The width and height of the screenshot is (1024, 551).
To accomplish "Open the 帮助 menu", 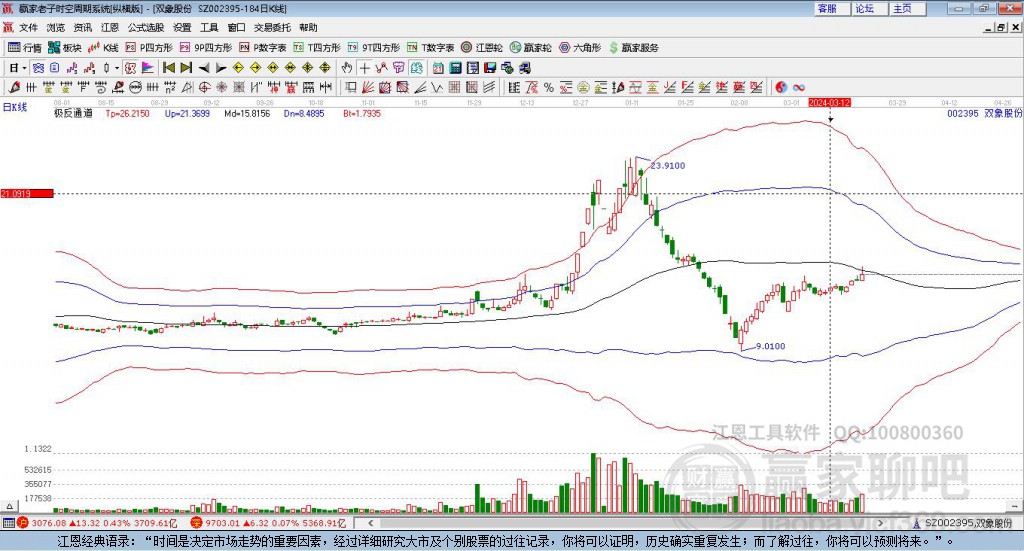I will coord(308,27).
